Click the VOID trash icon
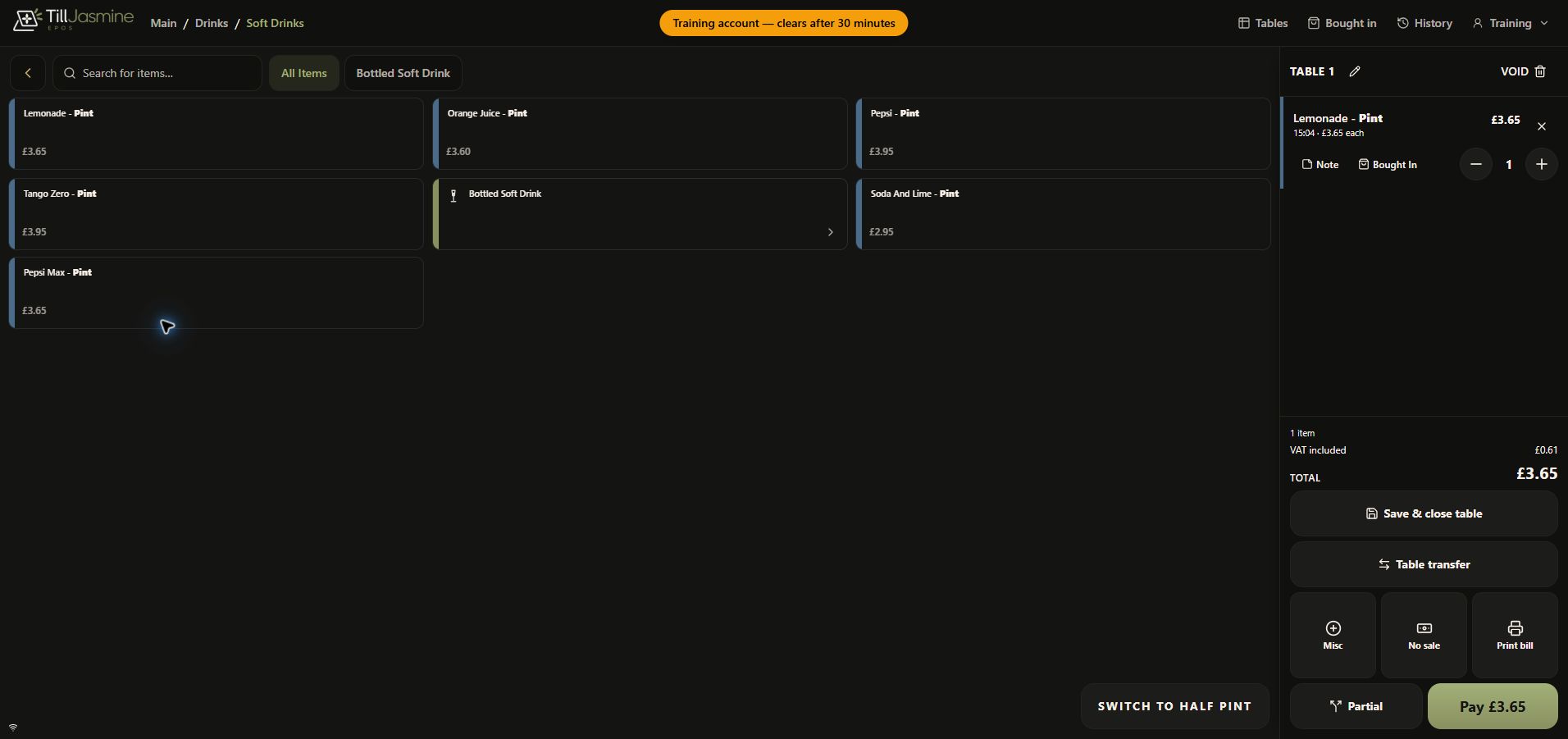 click(1540, 71)
